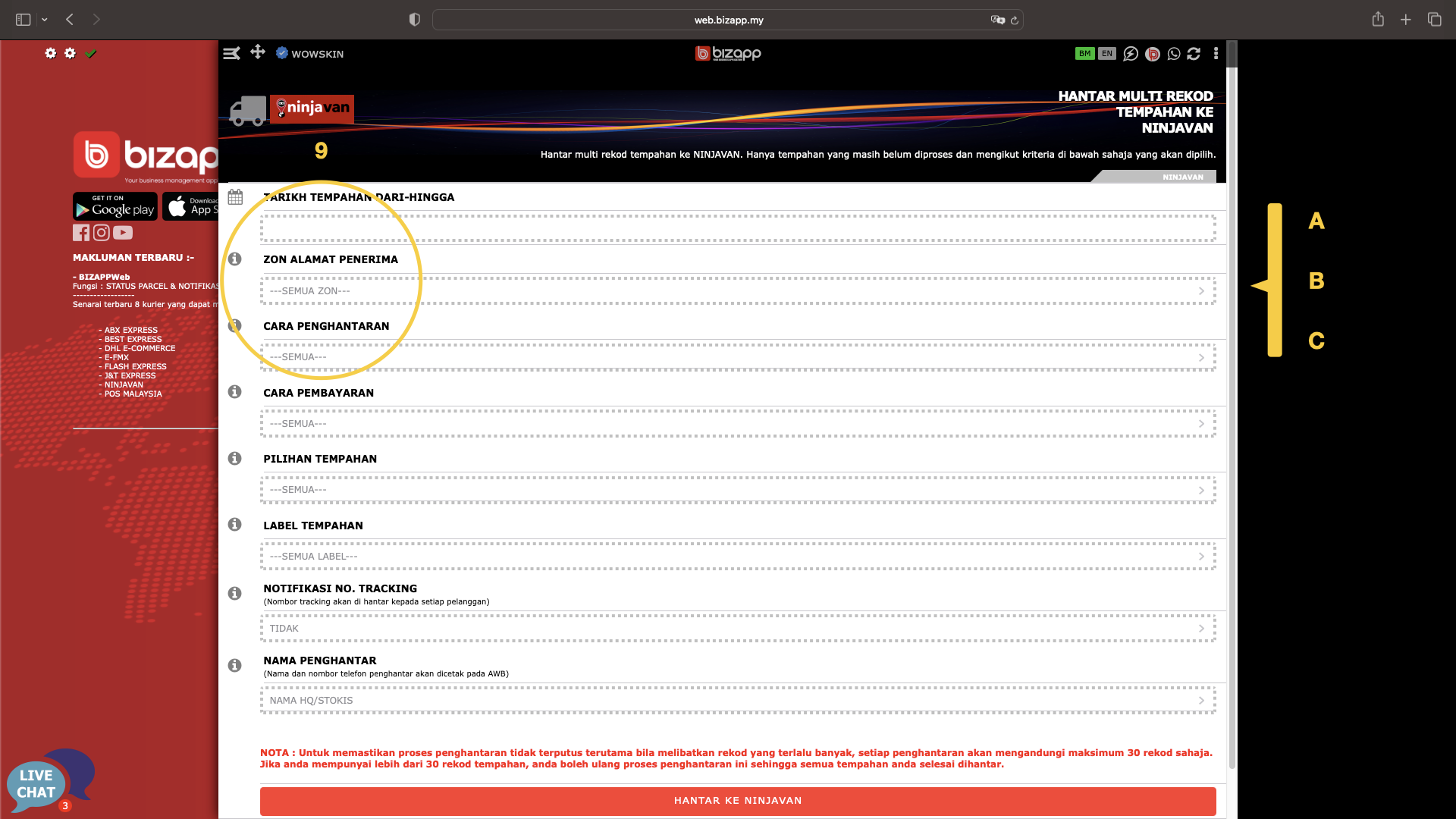Switch language to EN
This screenshot has width=1456, height=819.
[1107, 54]
